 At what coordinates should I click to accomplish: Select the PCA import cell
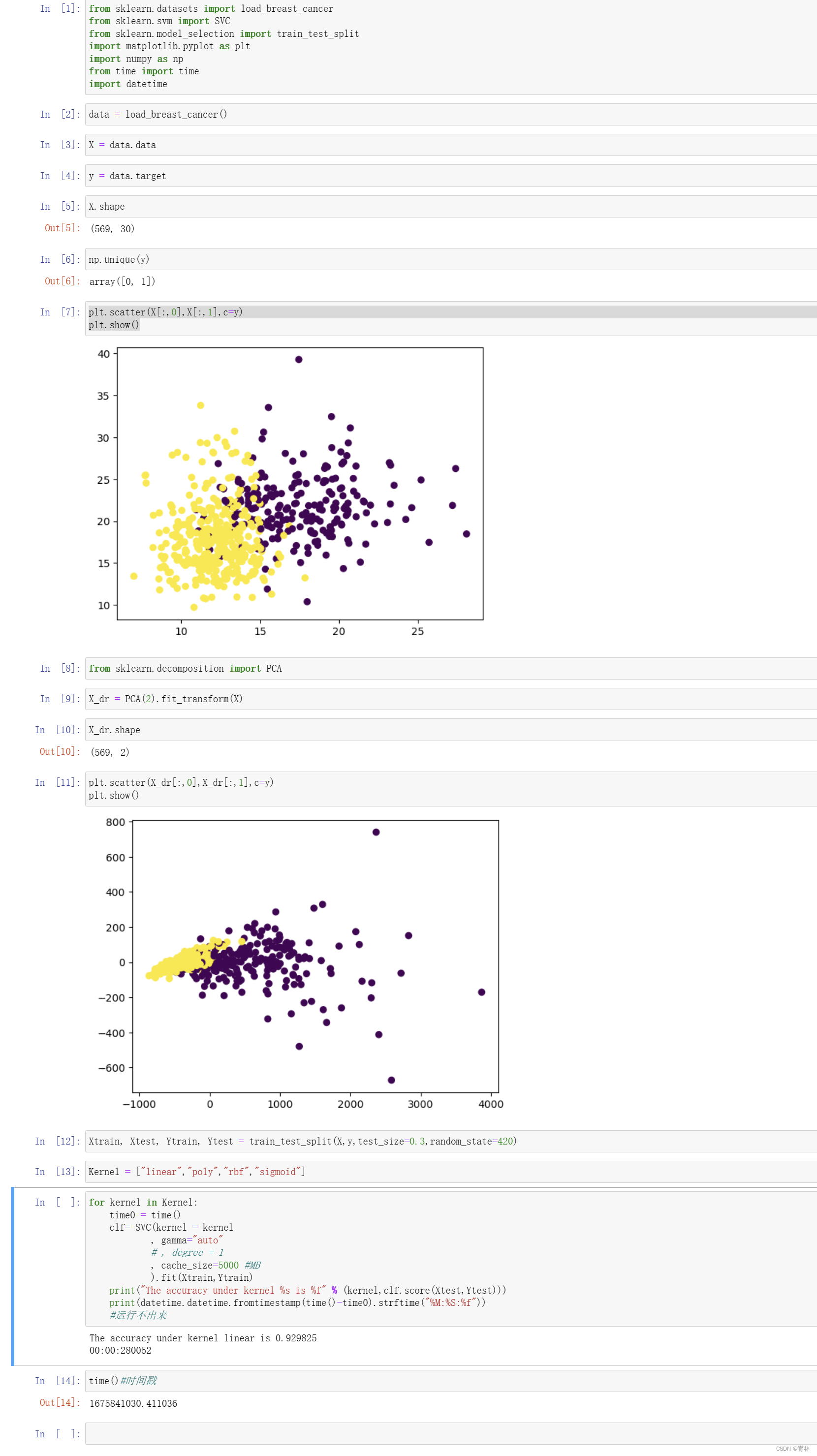[x=451, y=668]
